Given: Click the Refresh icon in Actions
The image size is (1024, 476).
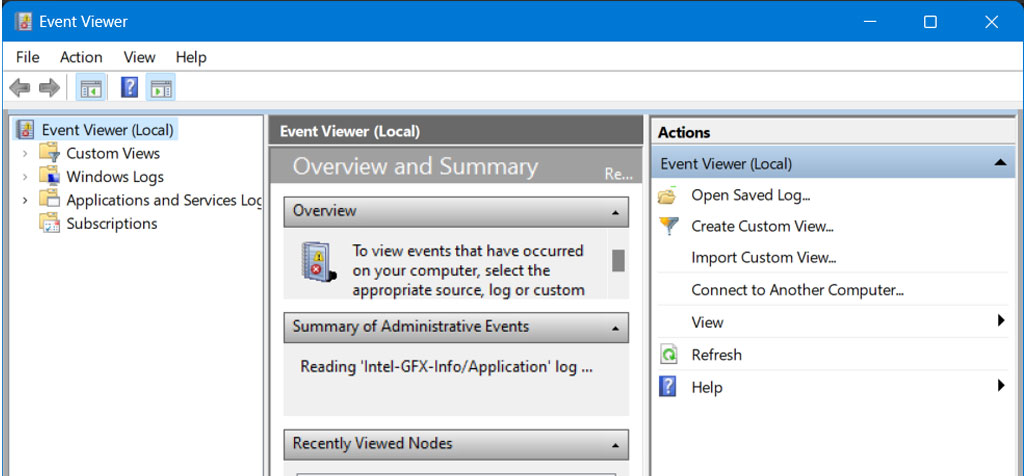Looking at the screenshot, I should coord(668,355).
